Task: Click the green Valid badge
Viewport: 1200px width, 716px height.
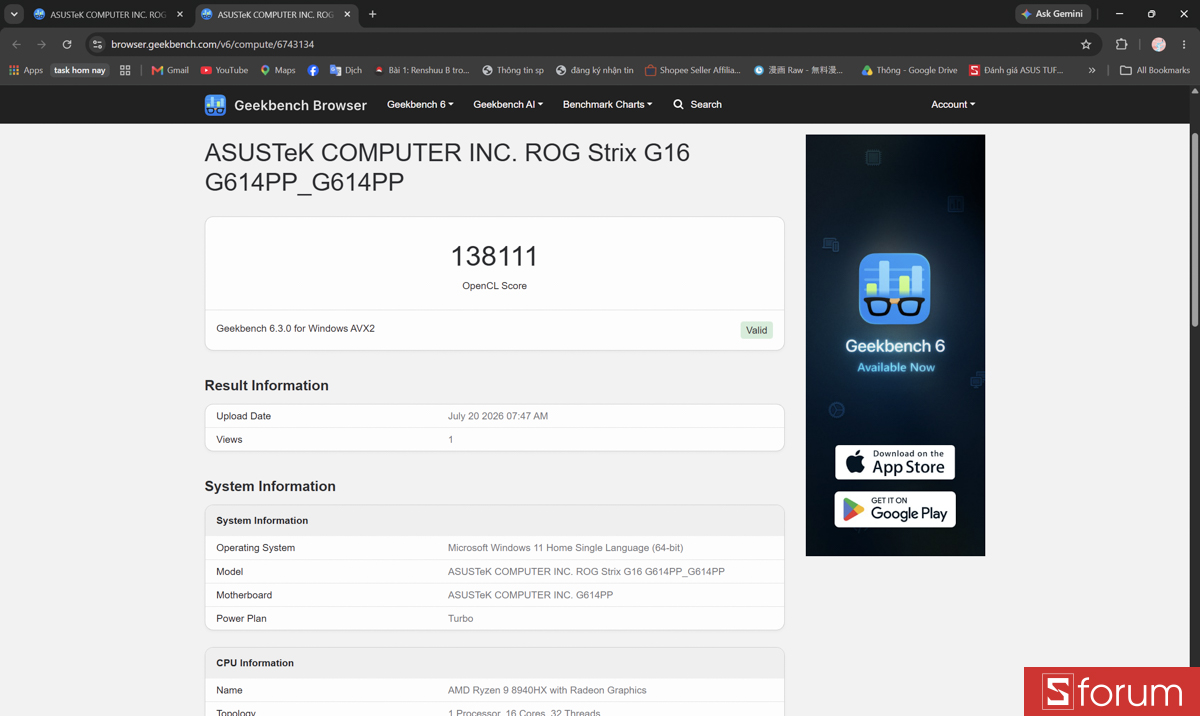Action: (757, 330)
